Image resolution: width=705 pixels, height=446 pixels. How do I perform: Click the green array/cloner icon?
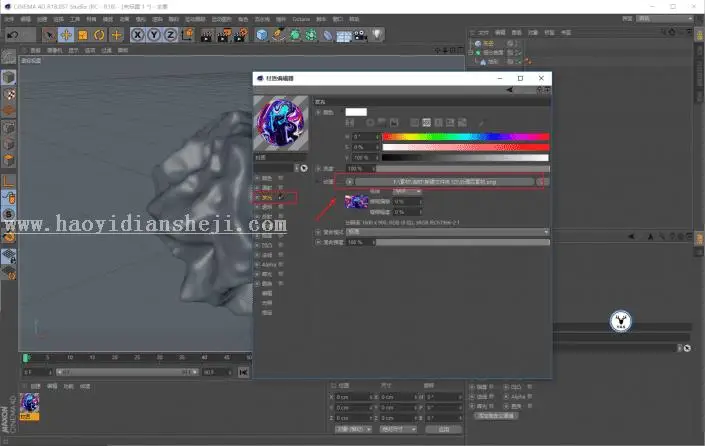[311, 35]
